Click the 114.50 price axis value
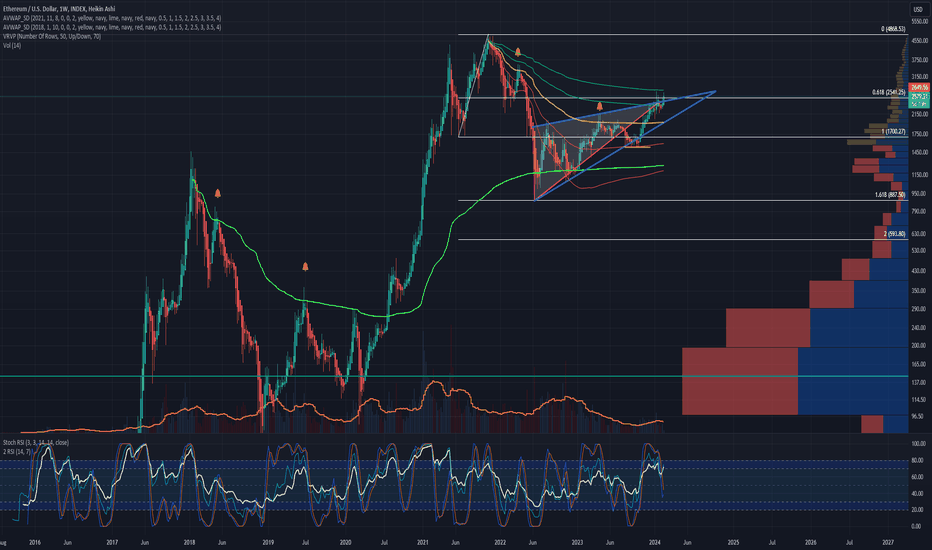Viewport: 932px width, 550px height. point(919,400)
